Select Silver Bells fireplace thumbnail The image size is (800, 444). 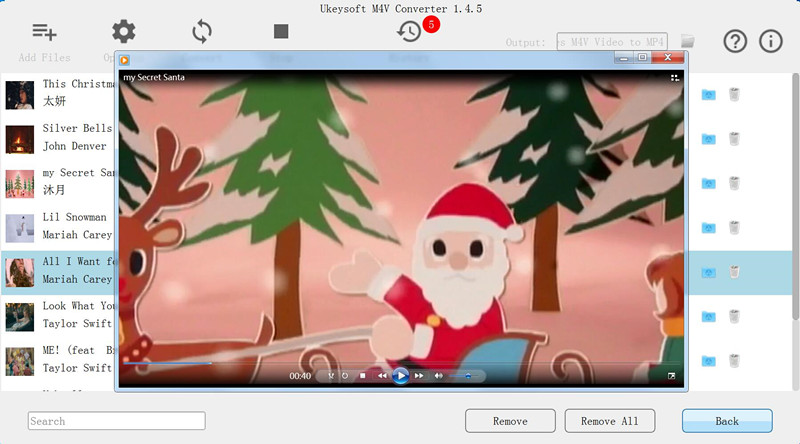20,139
